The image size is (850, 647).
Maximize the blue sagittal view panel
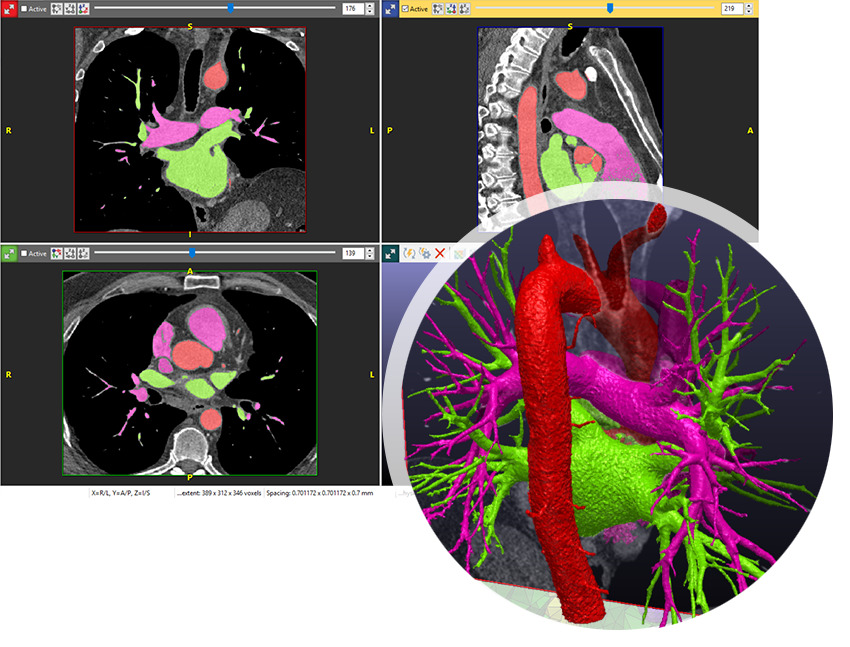click(x=390, y=8)
